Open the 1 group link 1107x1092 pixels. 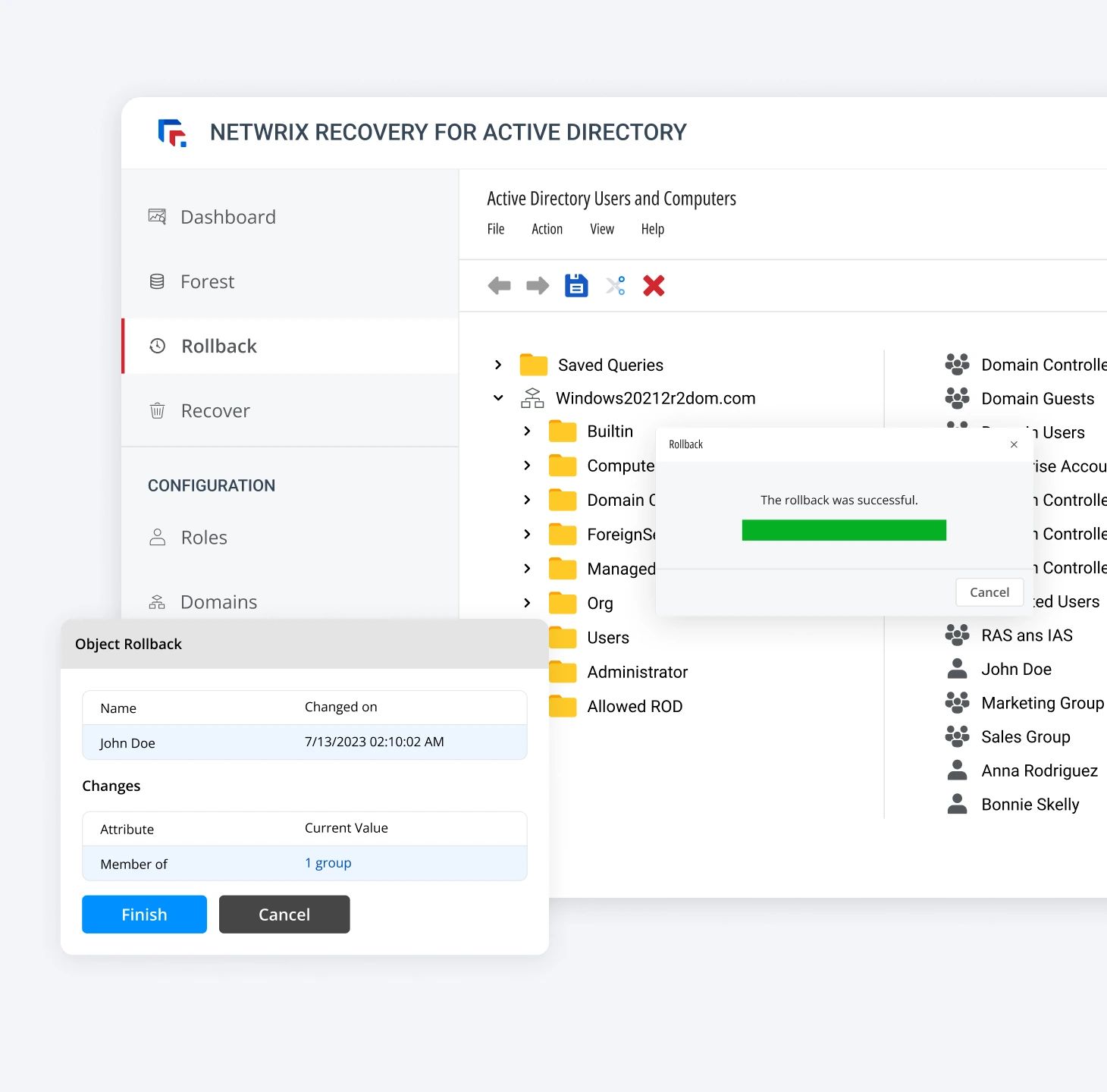tap(328, 863)
